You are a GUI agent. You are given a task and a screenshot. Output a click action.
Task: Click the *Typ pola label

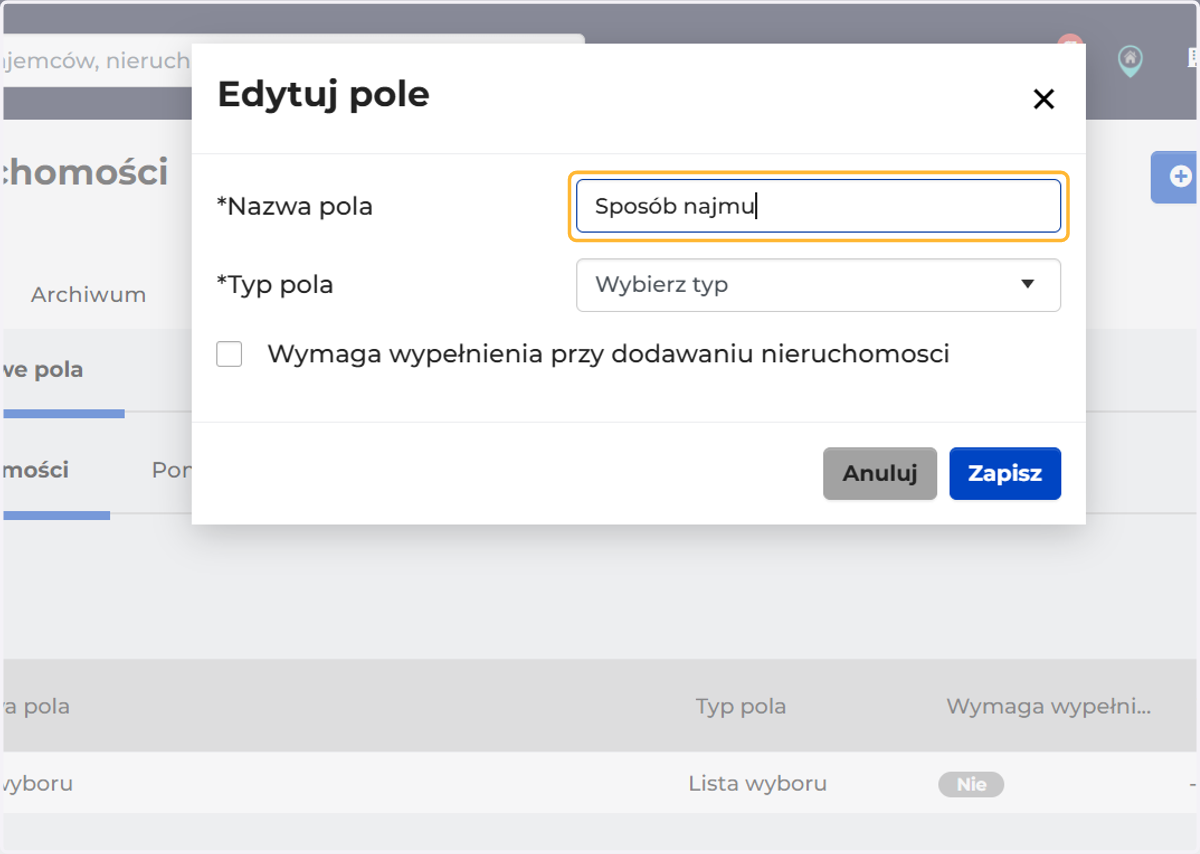coord(275,285)
